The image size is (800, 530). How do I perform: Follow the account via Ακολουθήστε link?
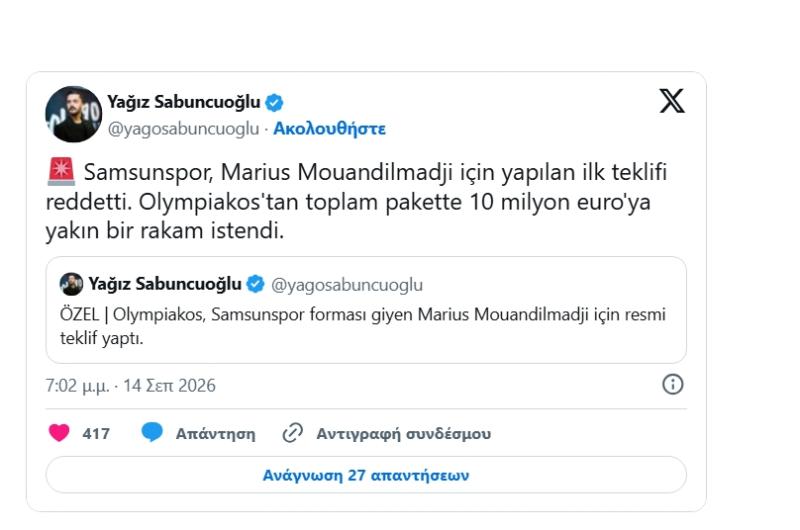pos(329,129)
